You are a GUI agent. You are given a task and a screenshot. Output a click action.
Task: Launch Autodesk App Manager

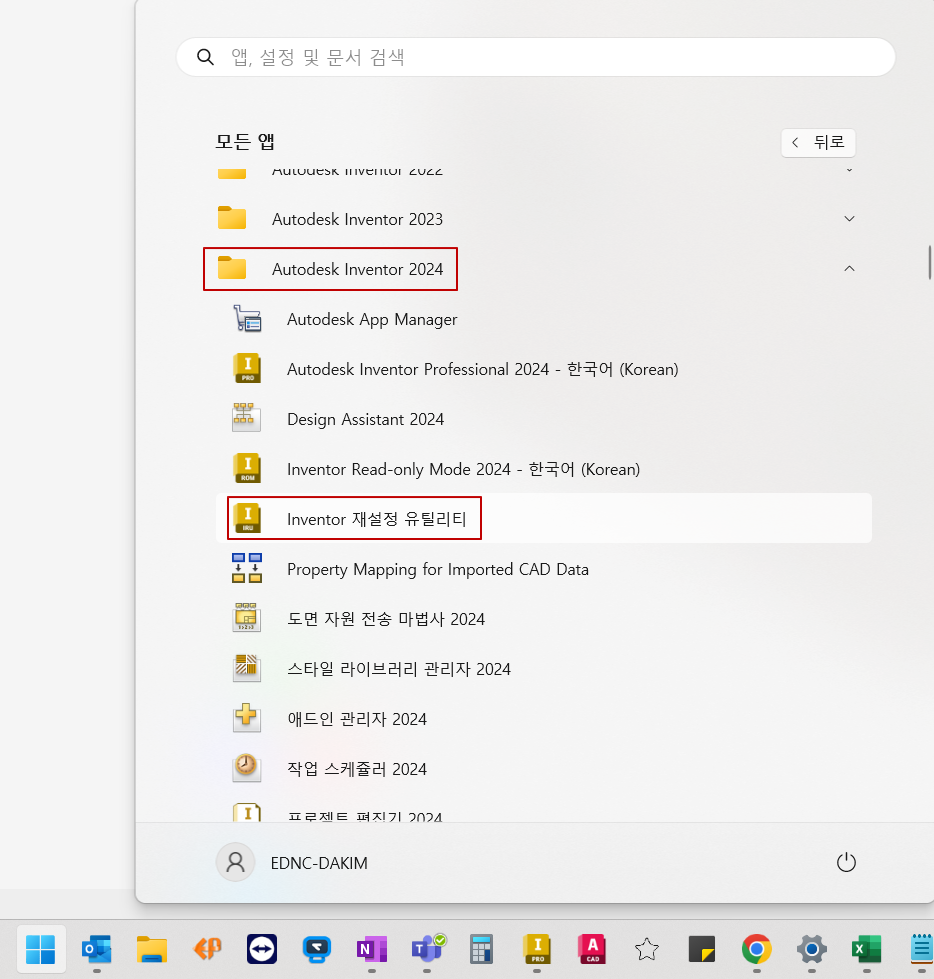click(544, 318)
